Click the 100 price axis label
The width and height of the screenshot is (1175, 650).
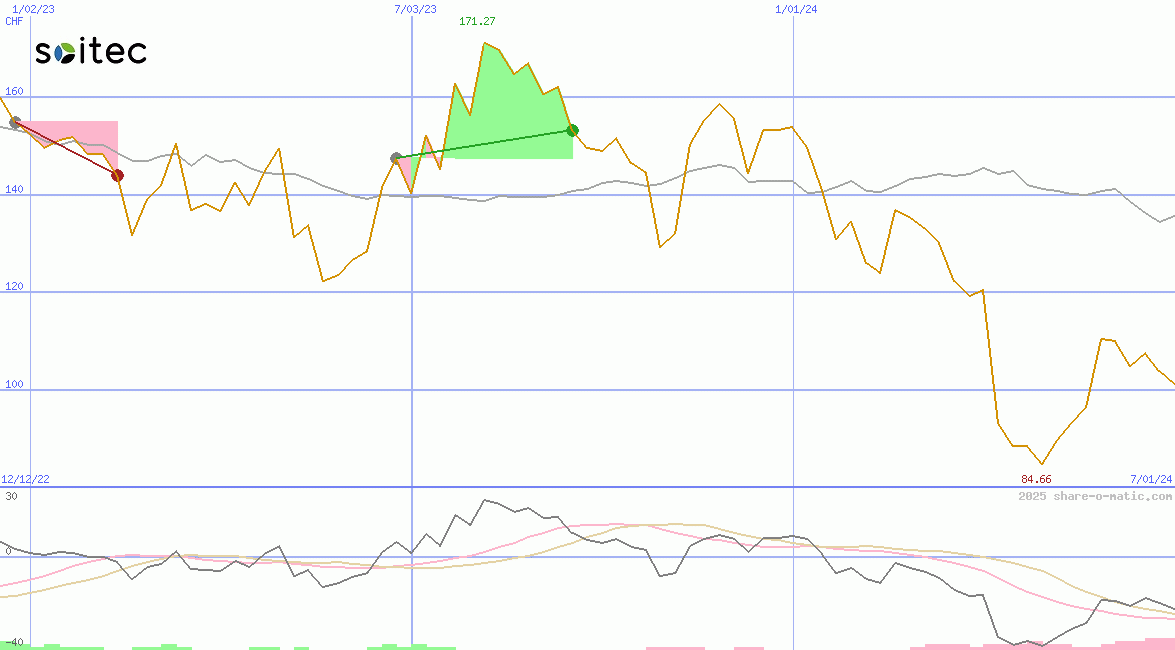tap(14, 383)
